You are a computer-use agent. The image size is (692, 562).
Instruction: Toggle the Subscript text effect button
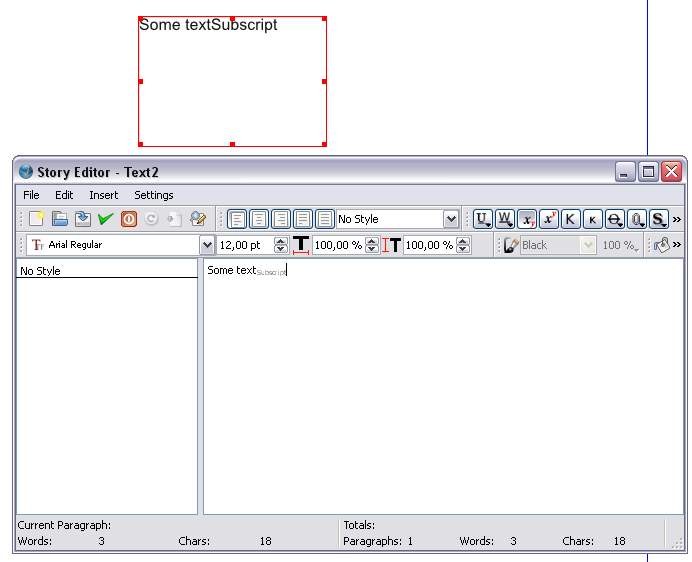526,219
